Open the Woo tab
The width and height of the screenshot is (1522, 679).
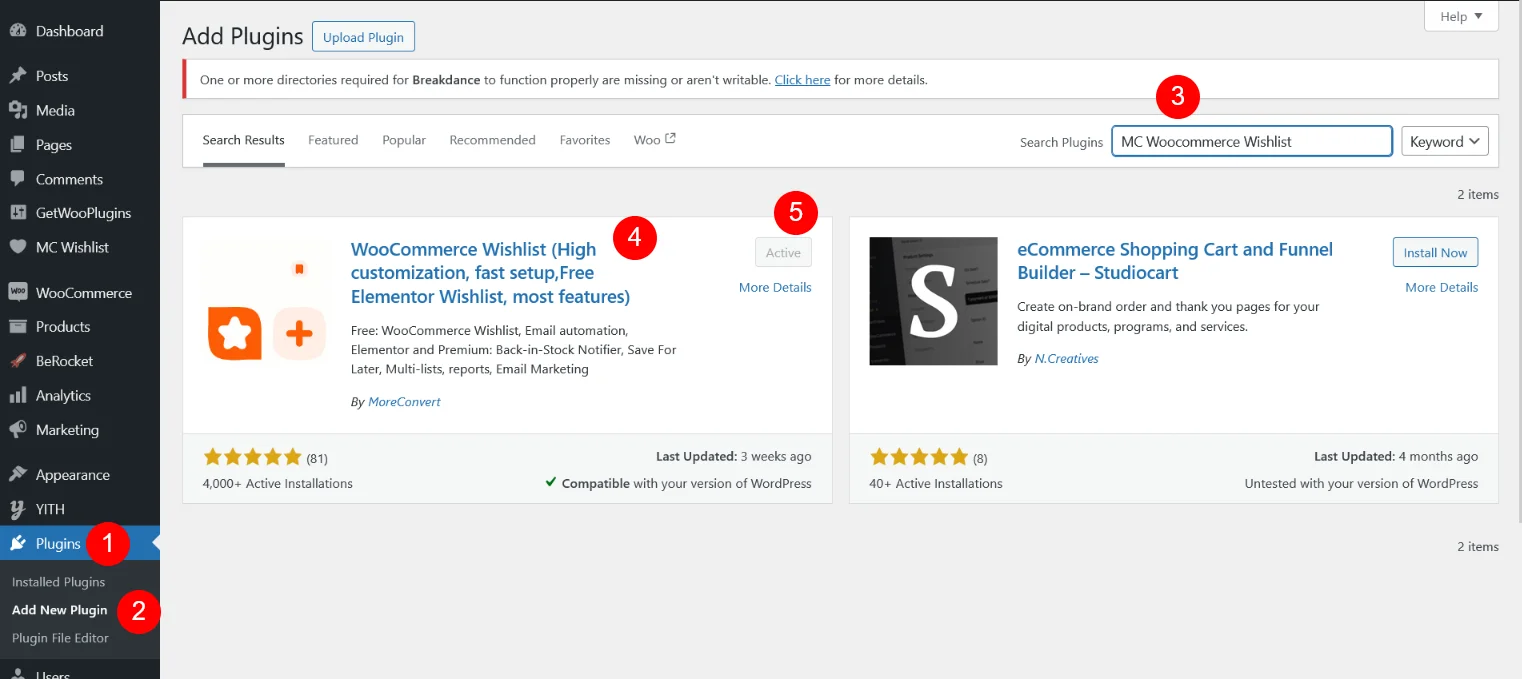click(x=655, y=140)
